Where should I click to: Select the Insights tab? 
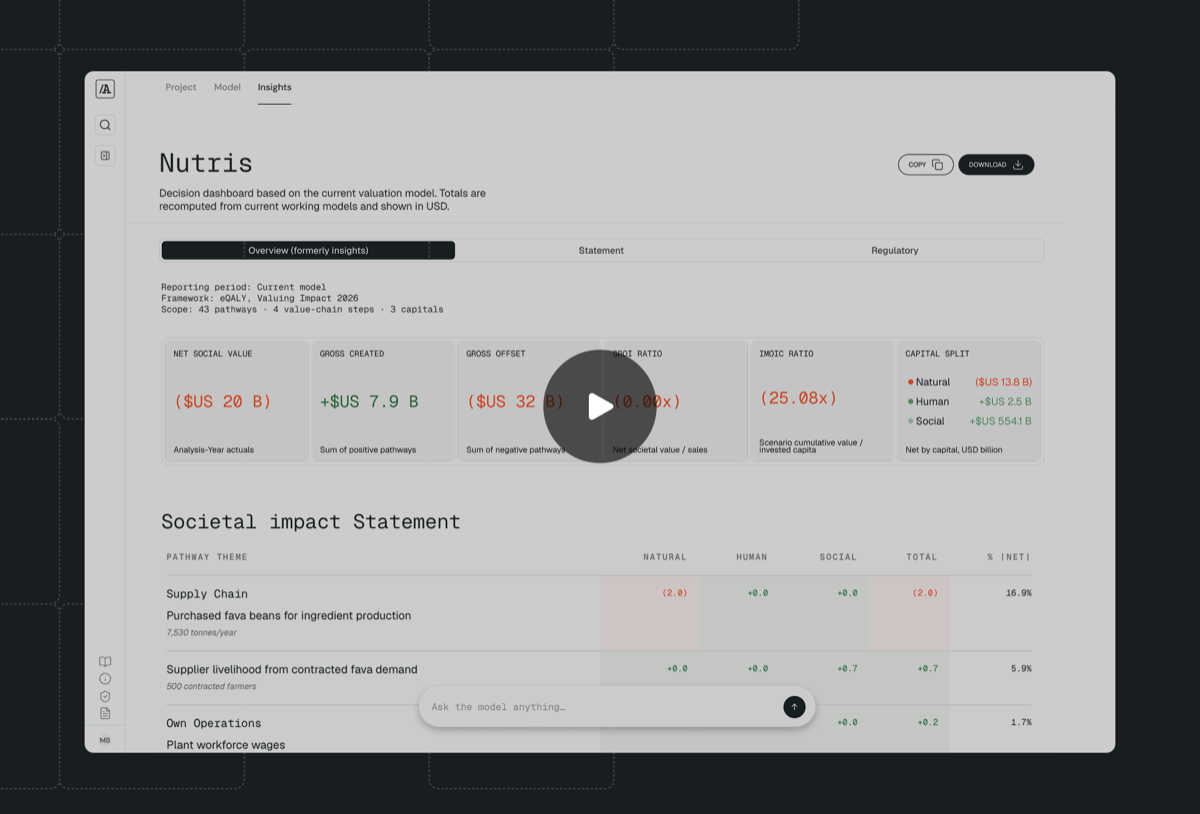(x=274, y=87)
